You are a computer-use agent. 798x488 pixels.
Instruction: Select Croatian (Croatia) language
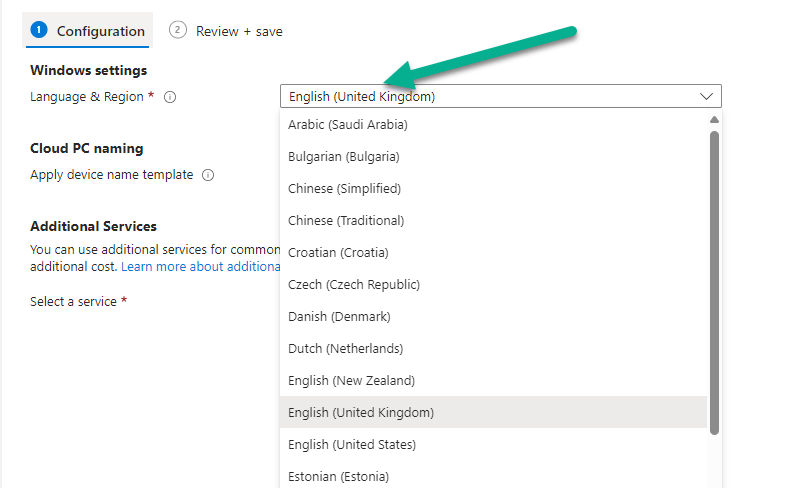tap(338, 253)
